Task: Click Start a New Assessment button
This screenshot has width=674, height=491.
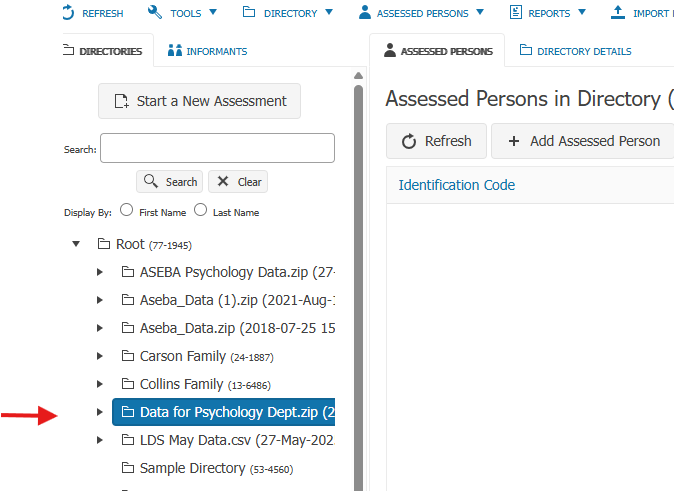Action: (199, 101)
